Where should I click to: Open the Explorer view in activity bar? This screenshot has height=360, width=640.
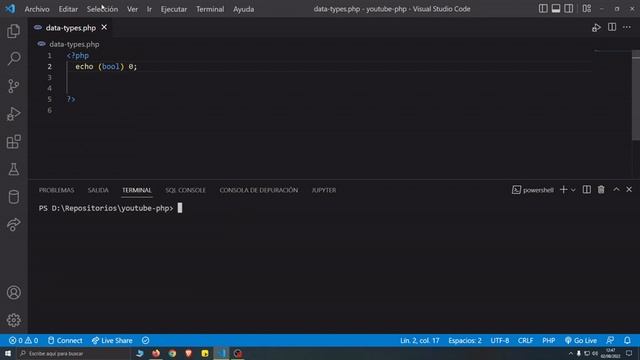click(x=13, y=31)
